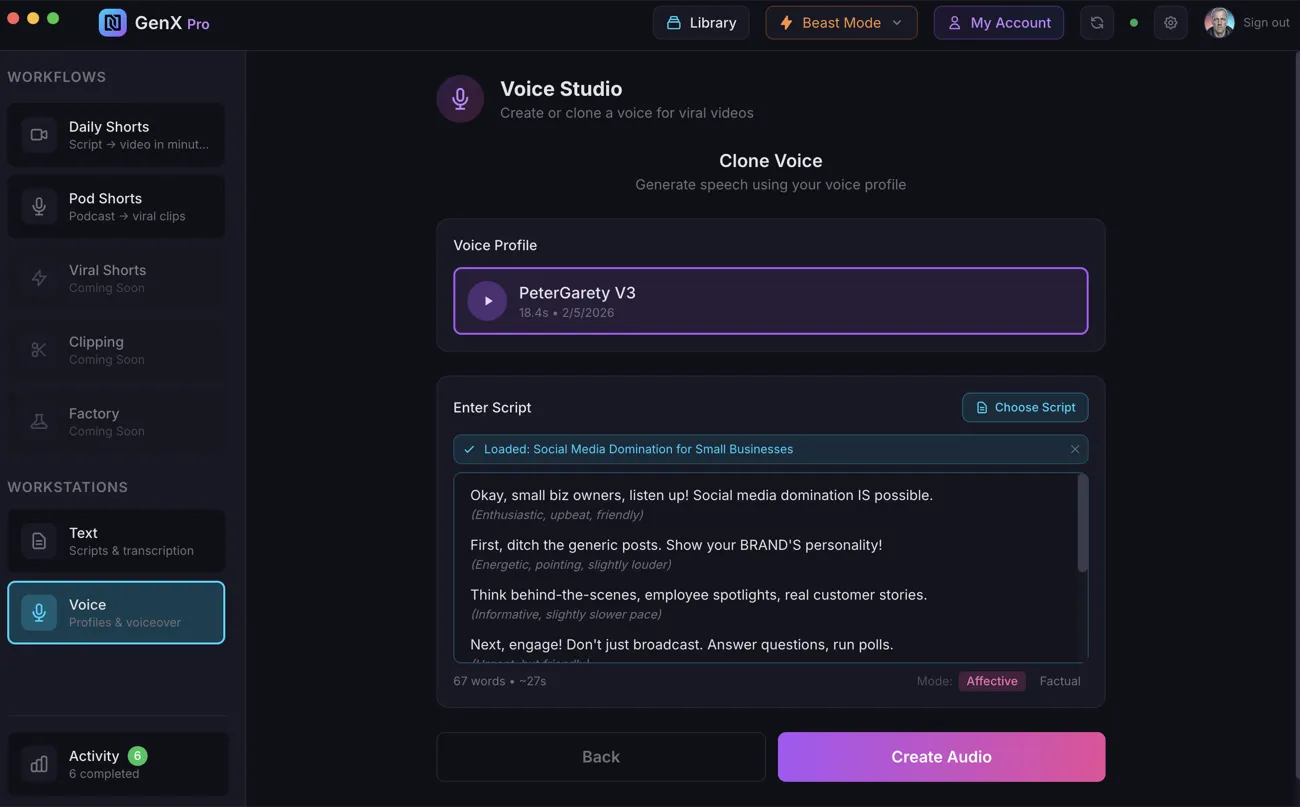Open the Library
The width and height of the screenshot is (1300, 807).
(700, 21)
